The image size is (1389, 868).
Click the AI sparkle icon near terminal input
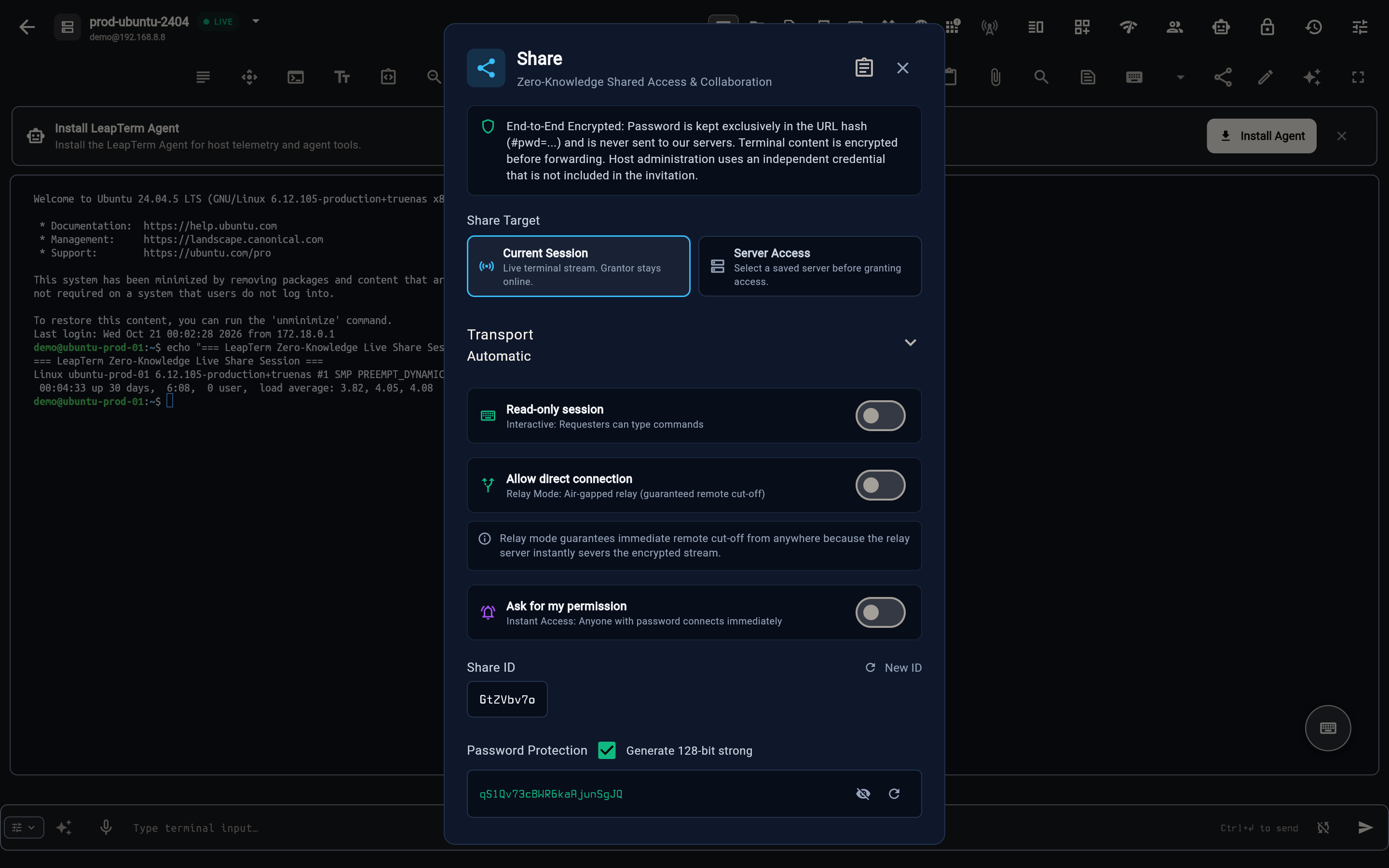[64, 827]
